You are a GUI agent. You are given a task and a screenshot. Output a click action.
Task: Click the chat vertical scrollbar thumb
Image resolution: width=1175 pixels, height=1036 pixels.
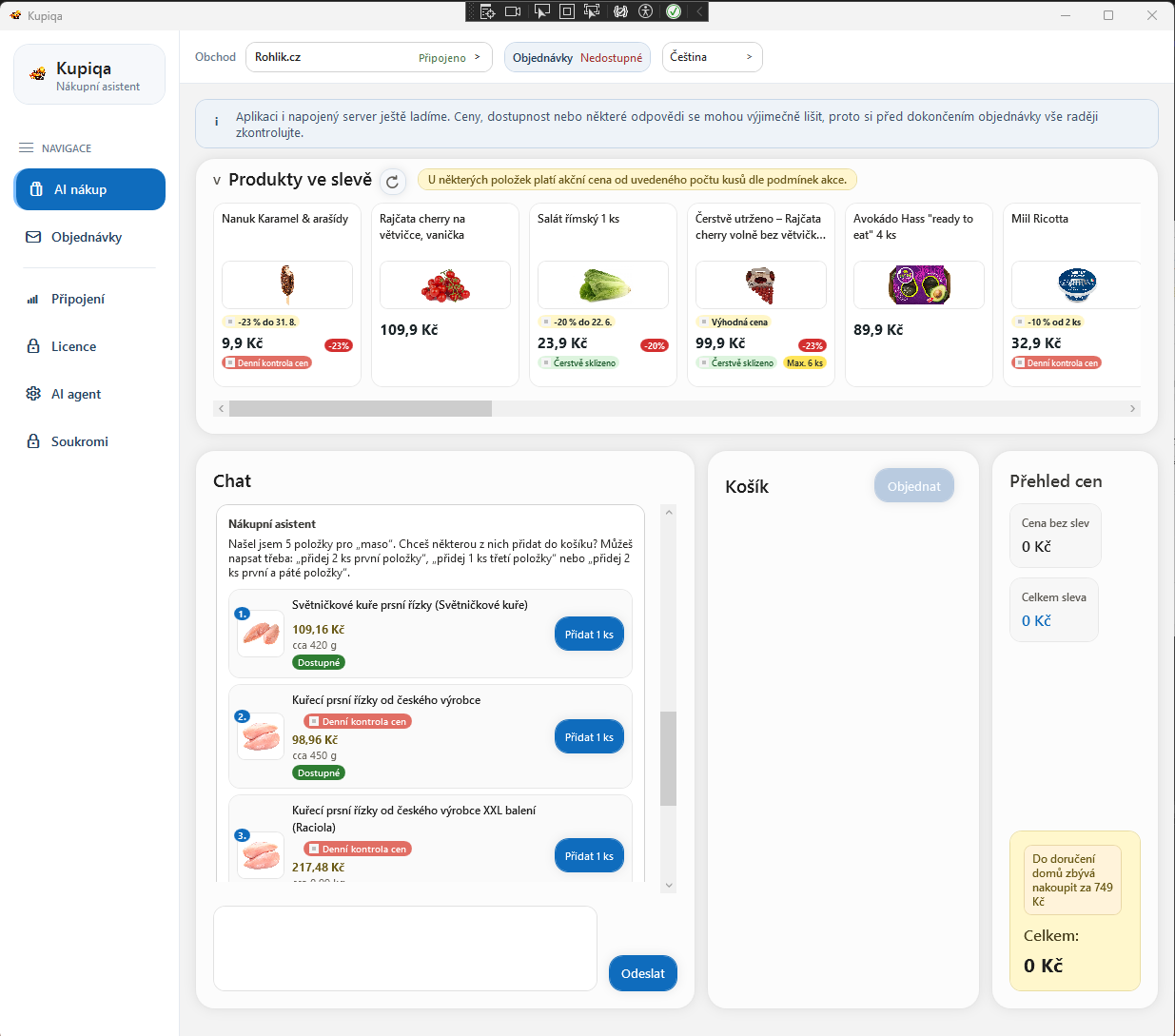[669, 758]
